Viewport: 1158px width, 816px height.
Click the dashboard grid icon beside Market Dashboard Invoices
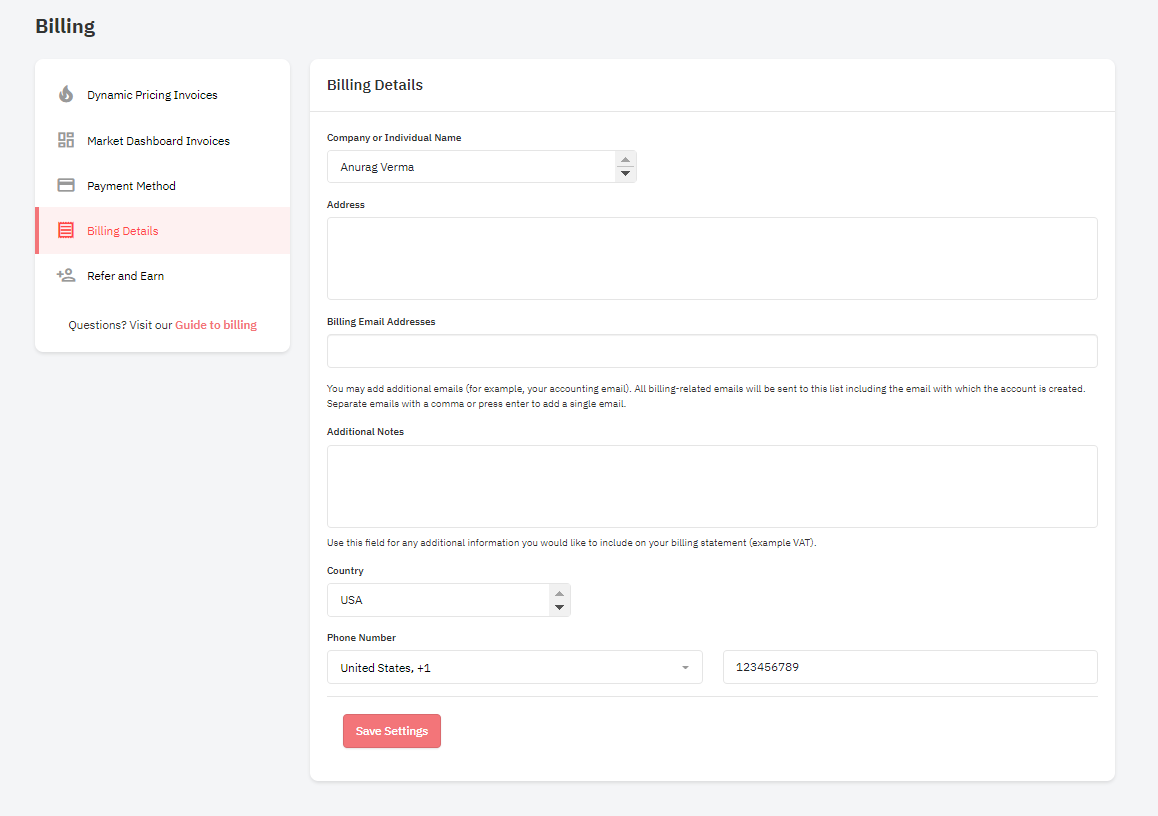click(x=66, y=140)
